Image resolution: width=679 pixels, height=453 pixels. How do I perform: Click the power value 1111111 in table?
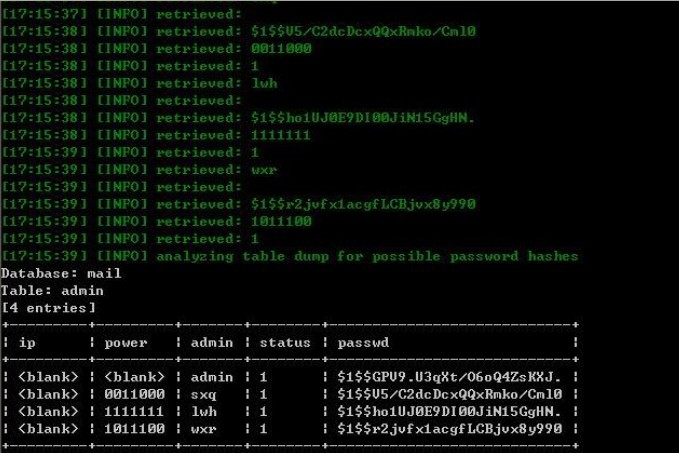pyautogui.click(x=134, y=411)
